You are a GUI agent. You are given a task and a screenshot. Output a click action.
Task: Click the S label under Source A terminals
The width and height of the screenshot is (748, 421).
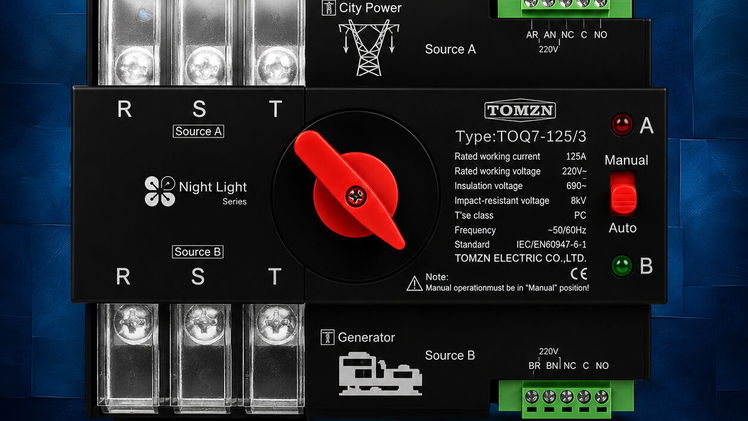tap(199, 109)
